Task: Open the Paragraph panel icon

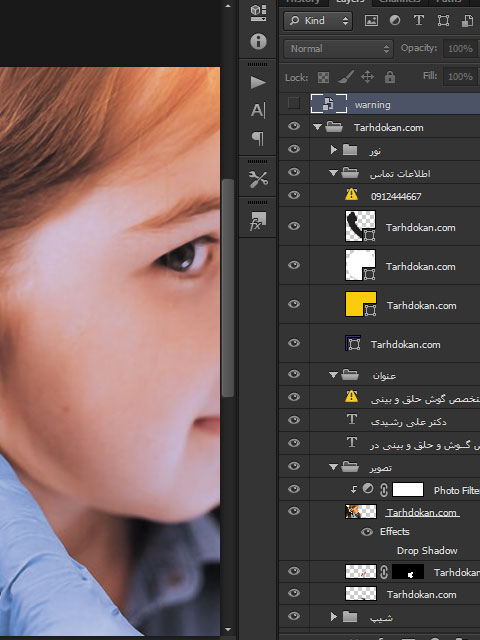Action: (258, 138)
